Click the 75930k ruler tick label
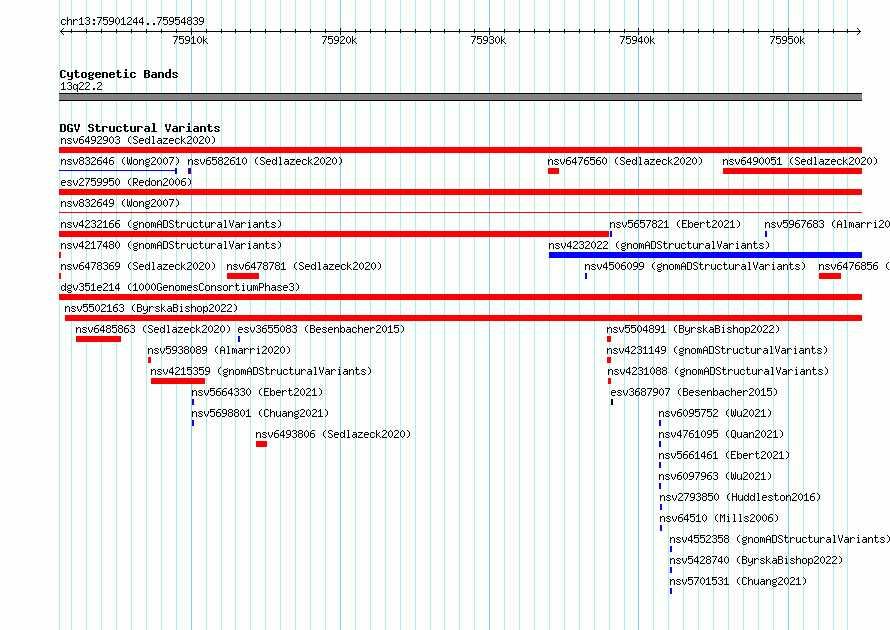890x630 pixels. 488,40
